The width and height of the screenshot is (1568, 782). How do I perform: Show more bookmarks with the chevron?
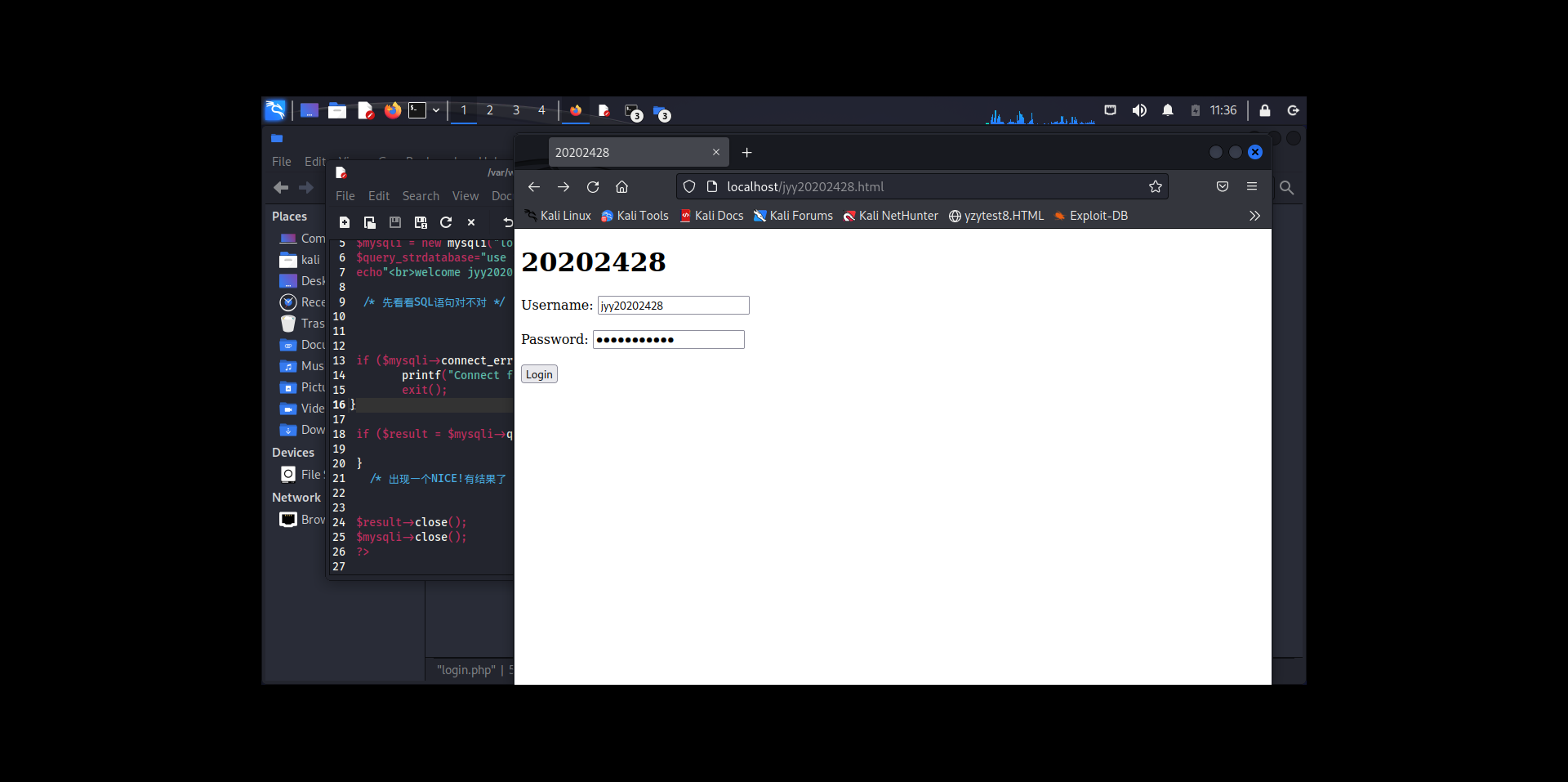pyautogui.click(x=1254, y=216)
